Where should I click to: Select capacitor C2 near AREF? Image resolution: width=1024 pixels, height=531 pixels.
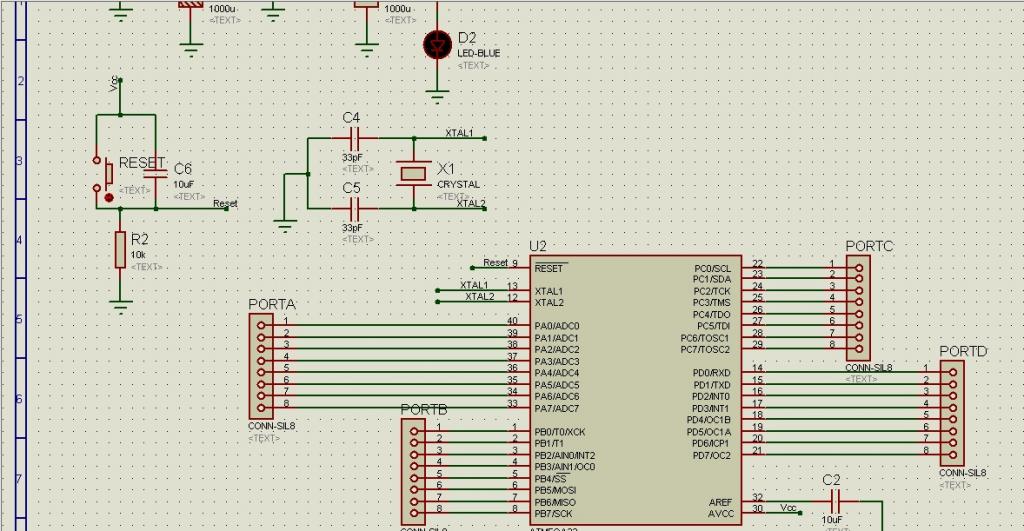click(x=835, y=502)
